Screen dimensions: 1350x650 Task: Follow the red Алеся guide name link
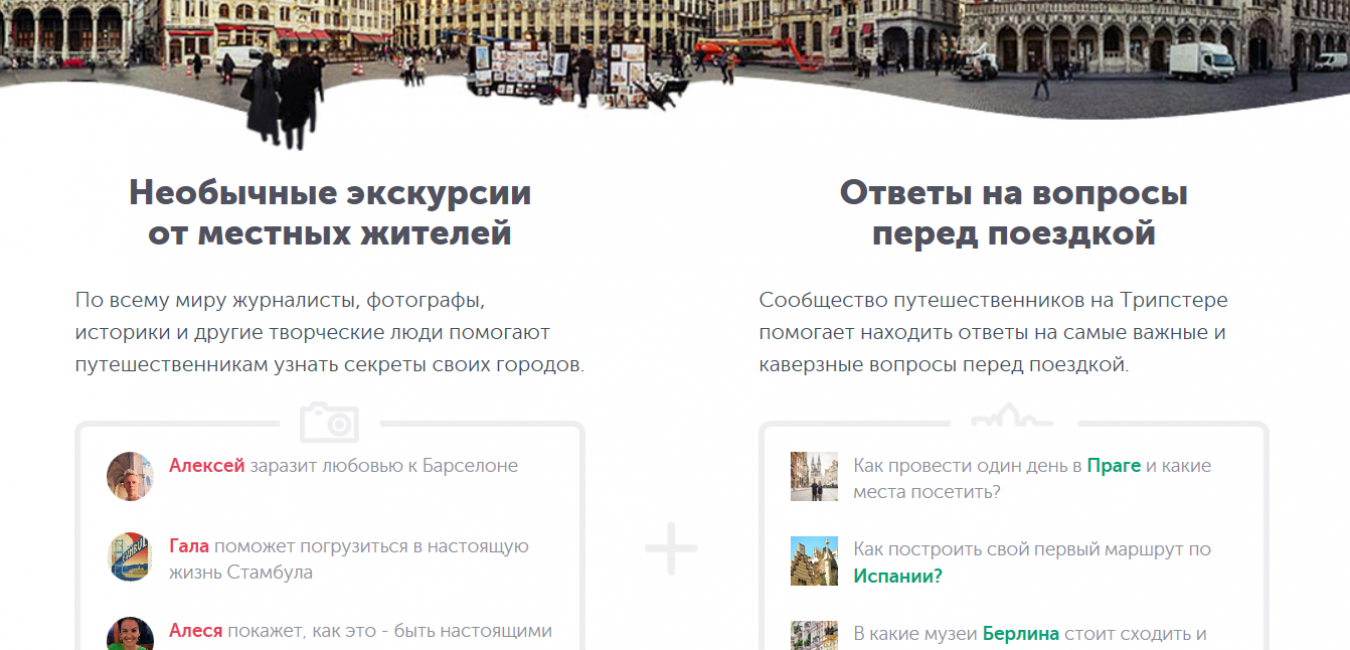click(196, 631)
